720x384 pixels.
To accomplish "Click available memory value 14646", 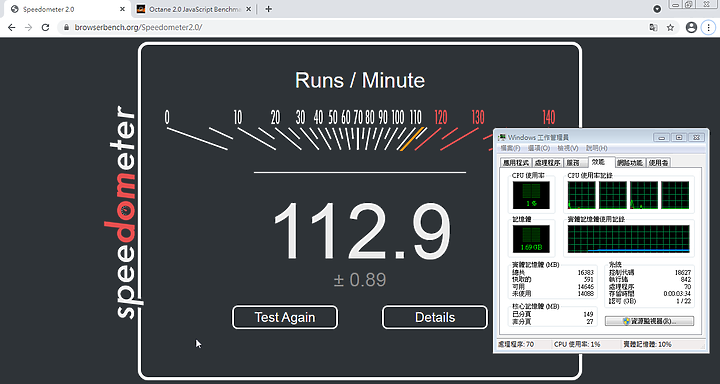I will pos(585,286).
